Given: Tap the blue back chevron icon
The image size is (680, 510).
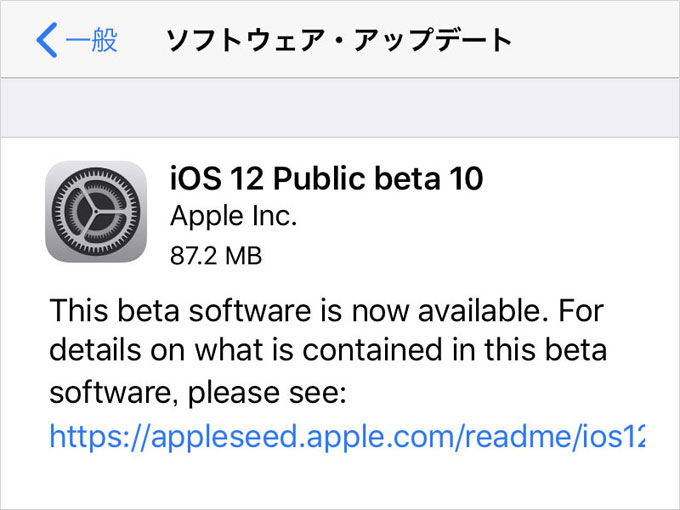Looking at the screenshot, I should tap(47, 40).
